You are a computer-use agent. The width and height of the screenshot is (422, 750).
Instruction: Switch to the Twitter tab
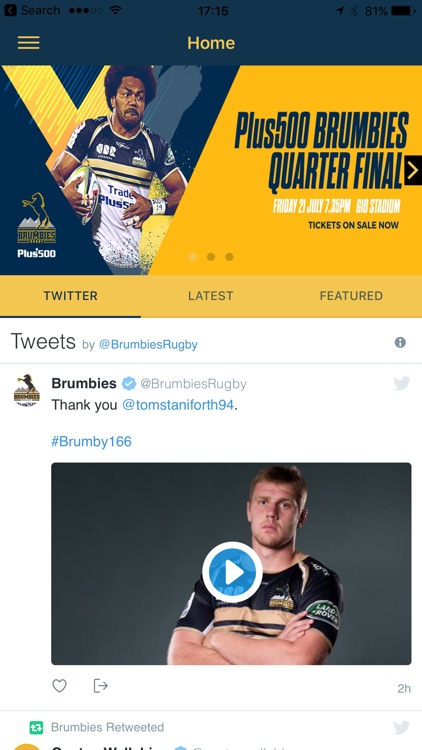[x=70, y=296]
